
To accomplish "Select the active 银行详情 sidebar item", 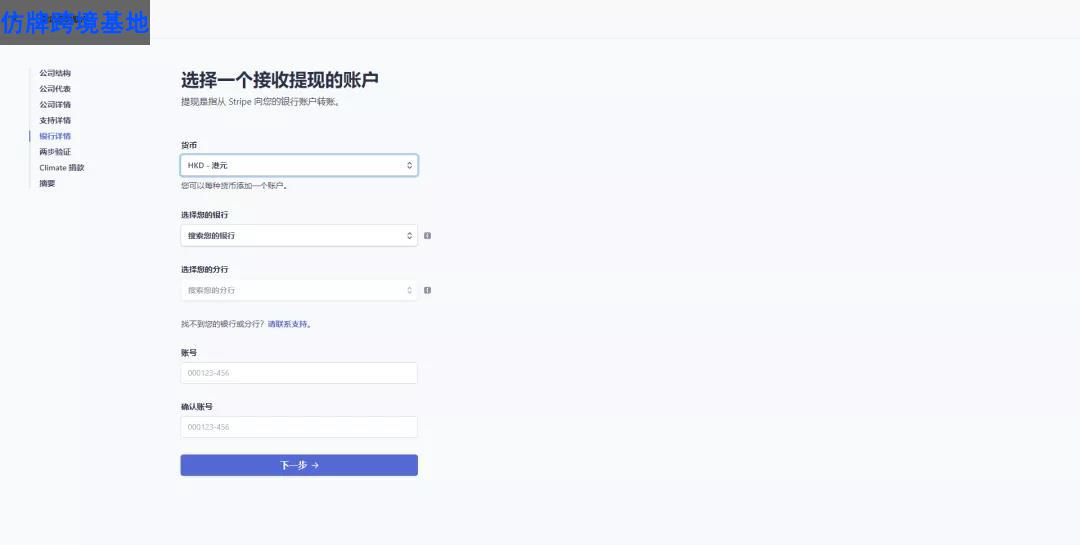I will tap(55, 136).
